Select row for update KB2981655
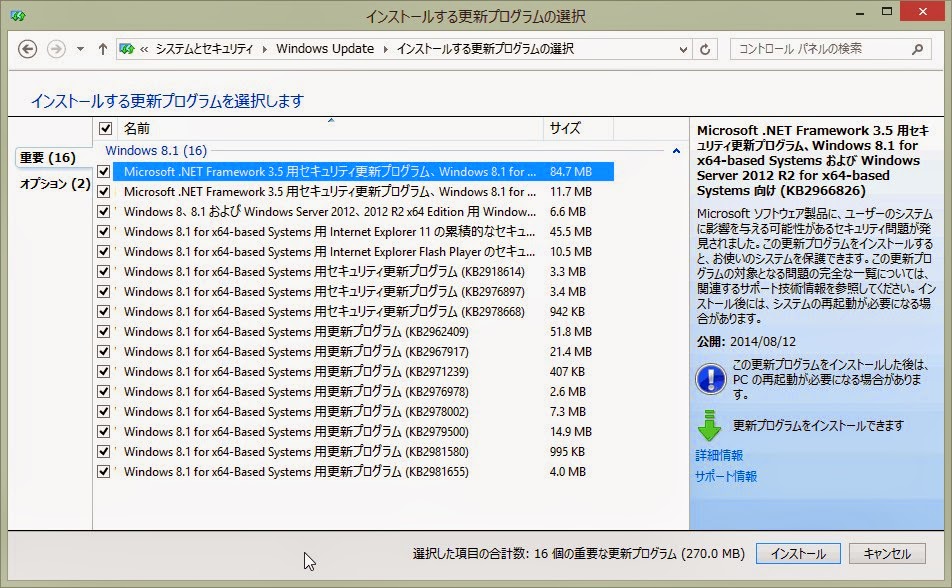The height and width of the screenshot is (588, 952). [x=355, y=472]
